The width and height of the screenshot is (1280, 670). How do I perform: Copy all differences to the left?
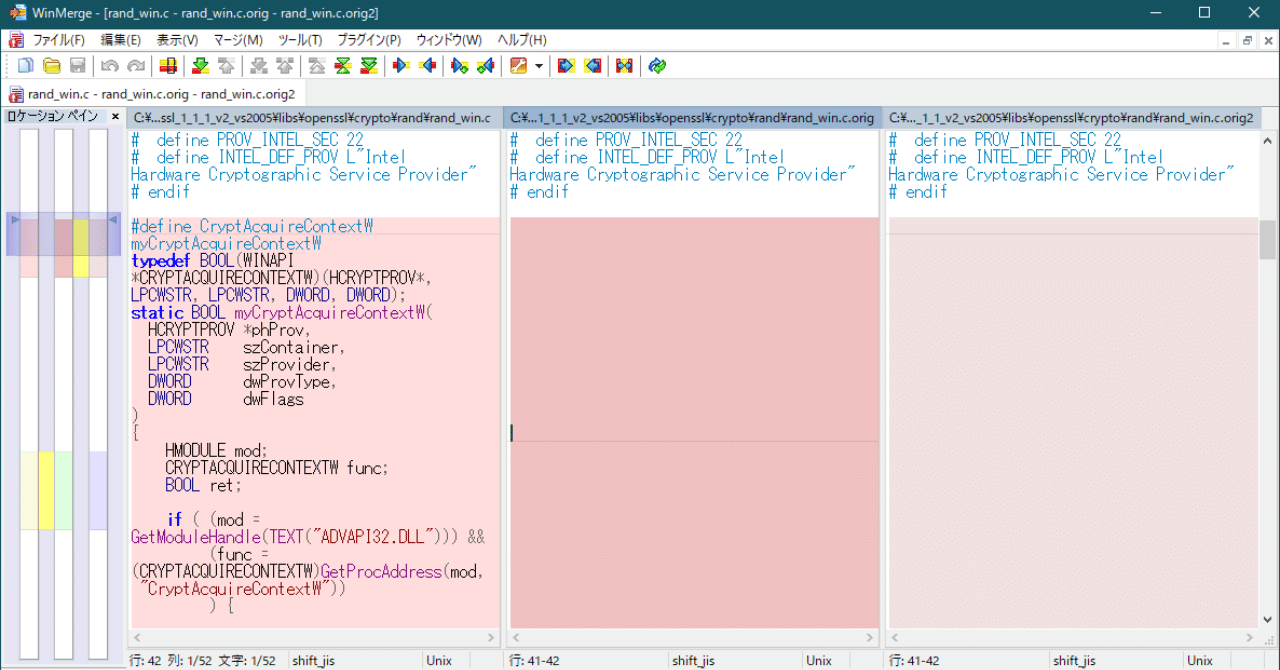click(x=592, y=66)
